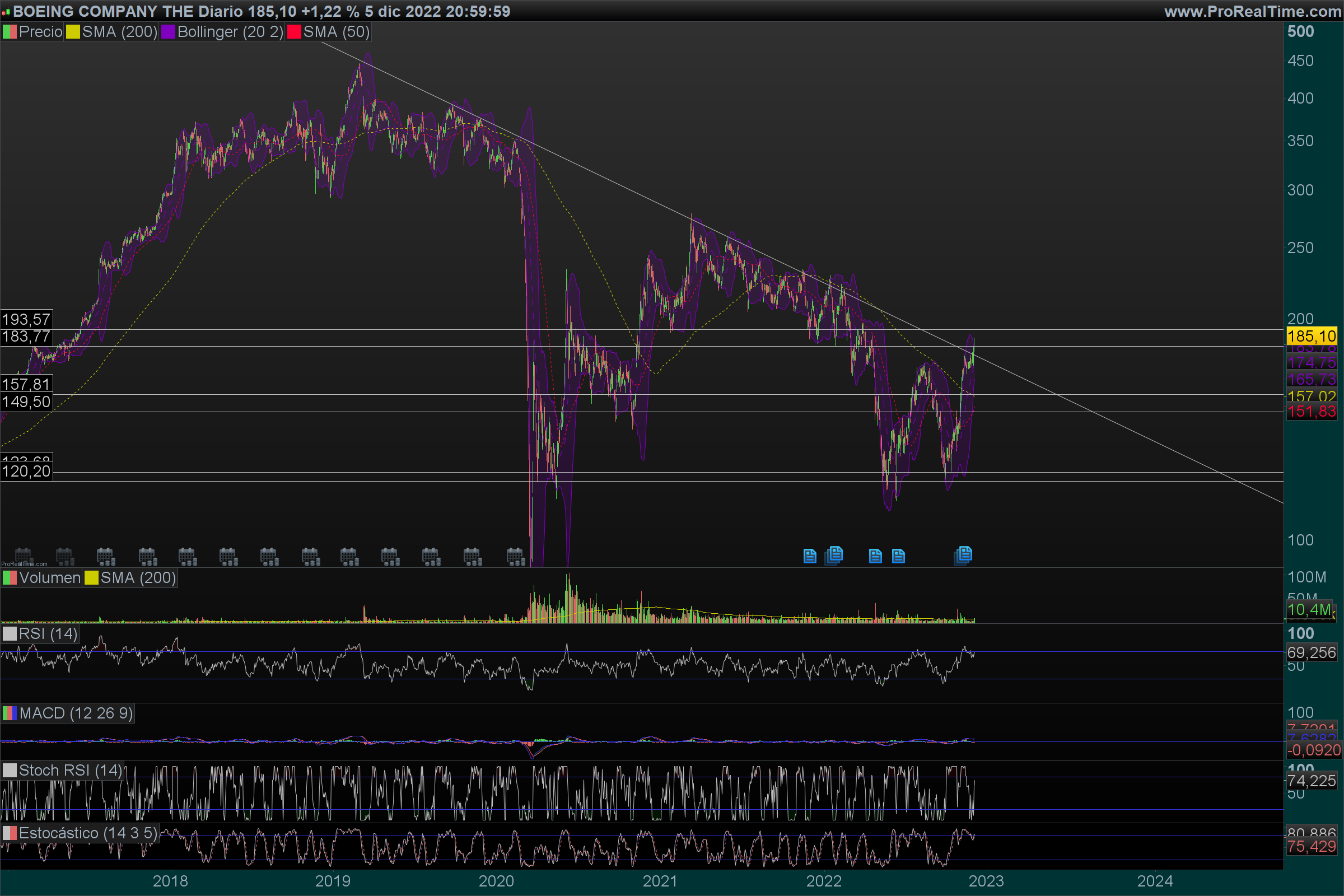Open the www.ProRealTime.com link at top right

coord(1253,11)
